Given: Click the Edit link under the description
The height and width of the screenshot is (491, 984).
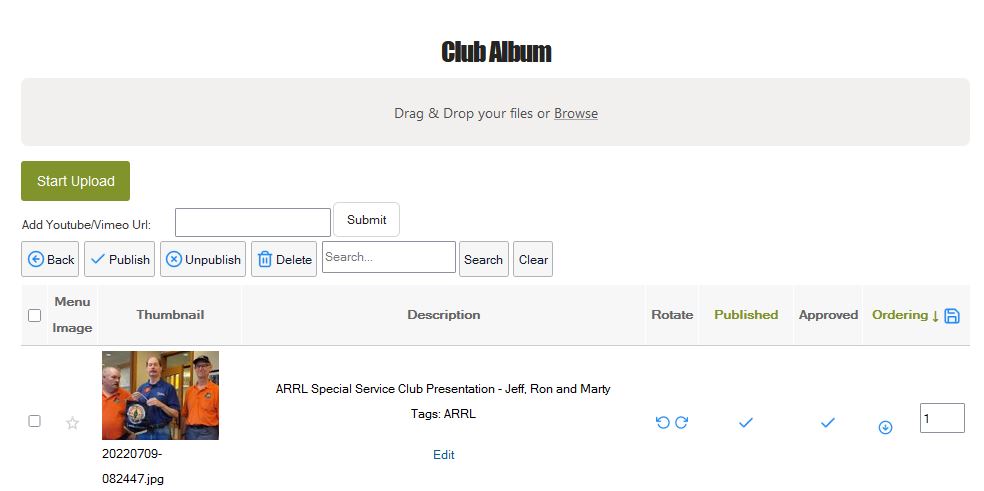Looking at the screenshot, I should 444,455.
